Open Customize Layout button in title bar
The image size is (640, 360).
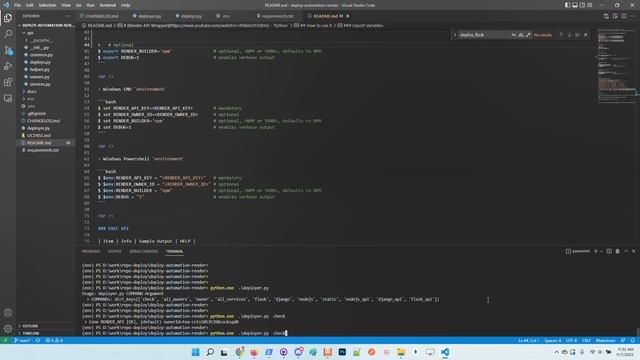click(x=590, y=5)
